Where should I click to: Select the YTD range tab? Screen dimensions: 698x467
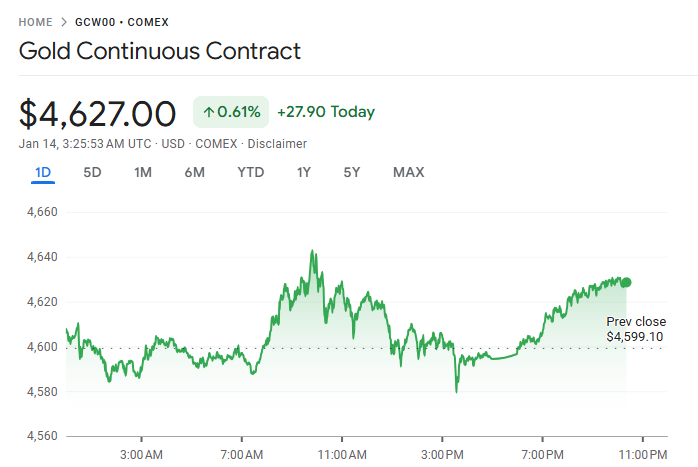[x=250, y=172]
